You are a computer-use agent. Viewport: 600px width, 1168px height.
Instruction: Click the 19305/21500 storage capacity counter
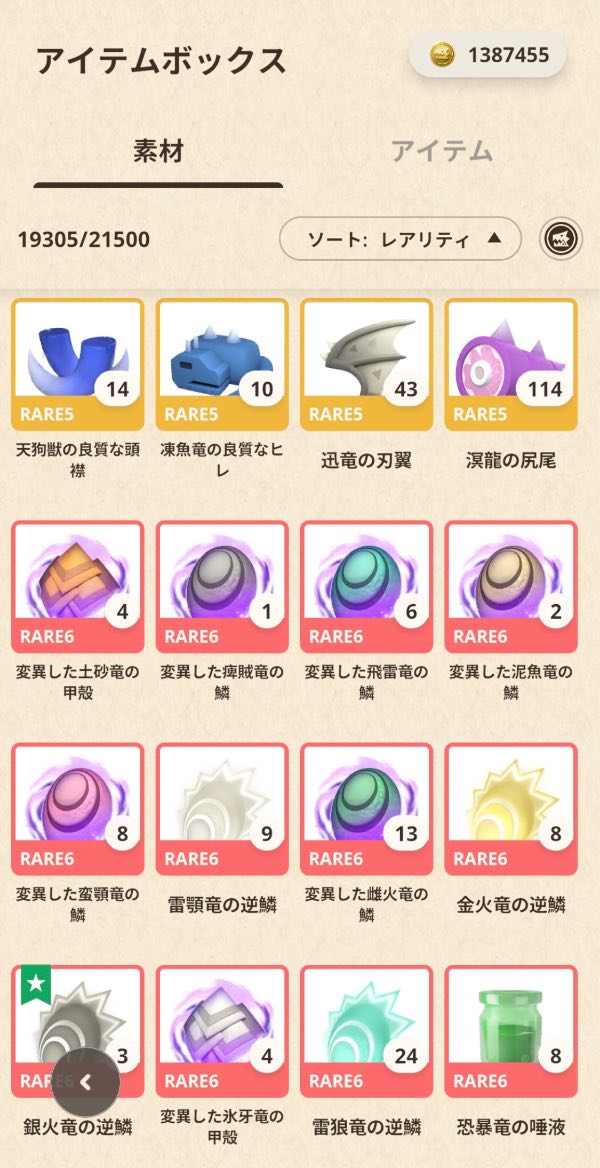[83, 240]
